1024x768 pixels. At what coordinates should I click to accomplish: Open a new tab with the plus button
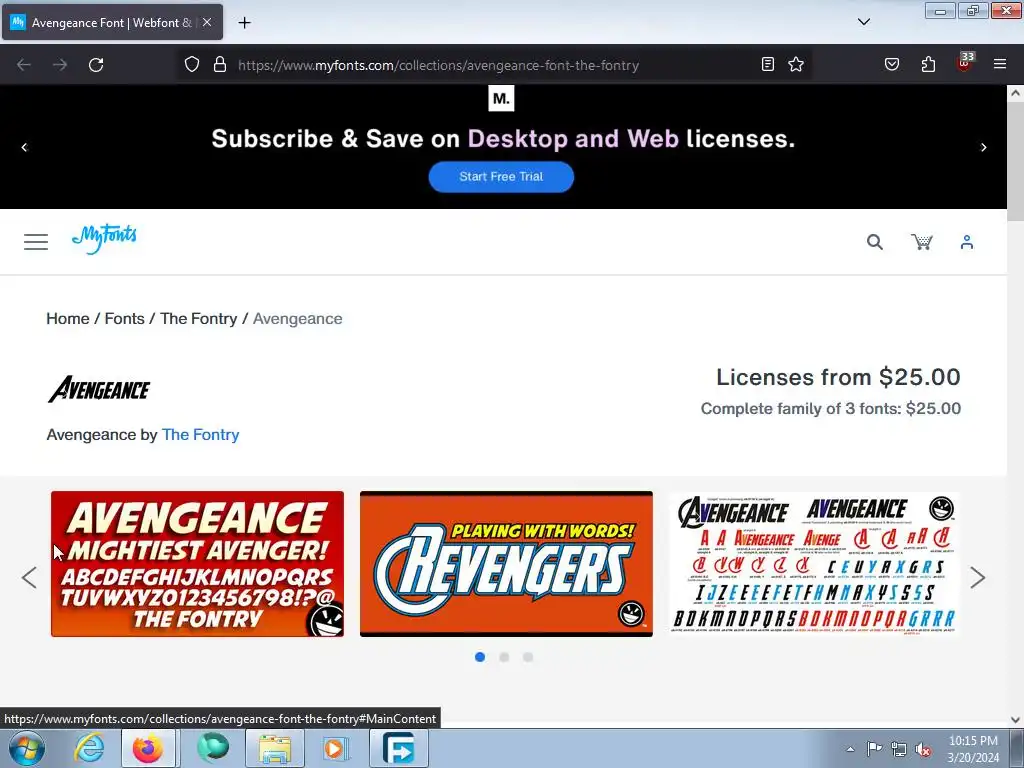pos(244,23)
